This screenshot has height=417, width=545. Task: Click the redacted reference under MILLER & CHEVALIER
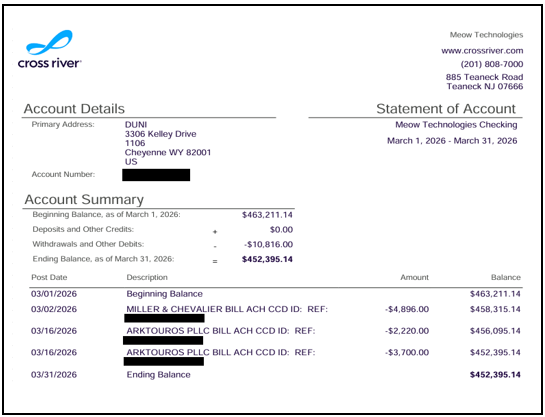point(164,318)
